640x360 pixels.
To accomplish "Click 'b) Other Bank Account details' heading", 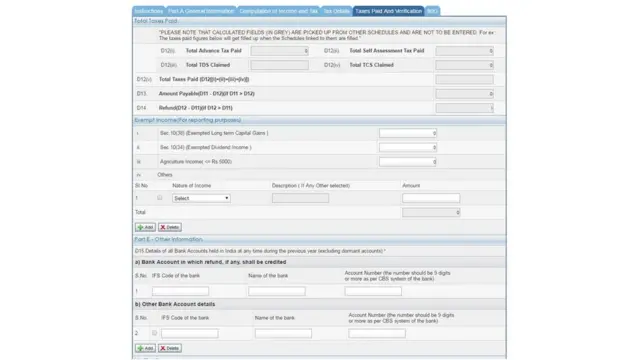I will (x=175, y=304).
